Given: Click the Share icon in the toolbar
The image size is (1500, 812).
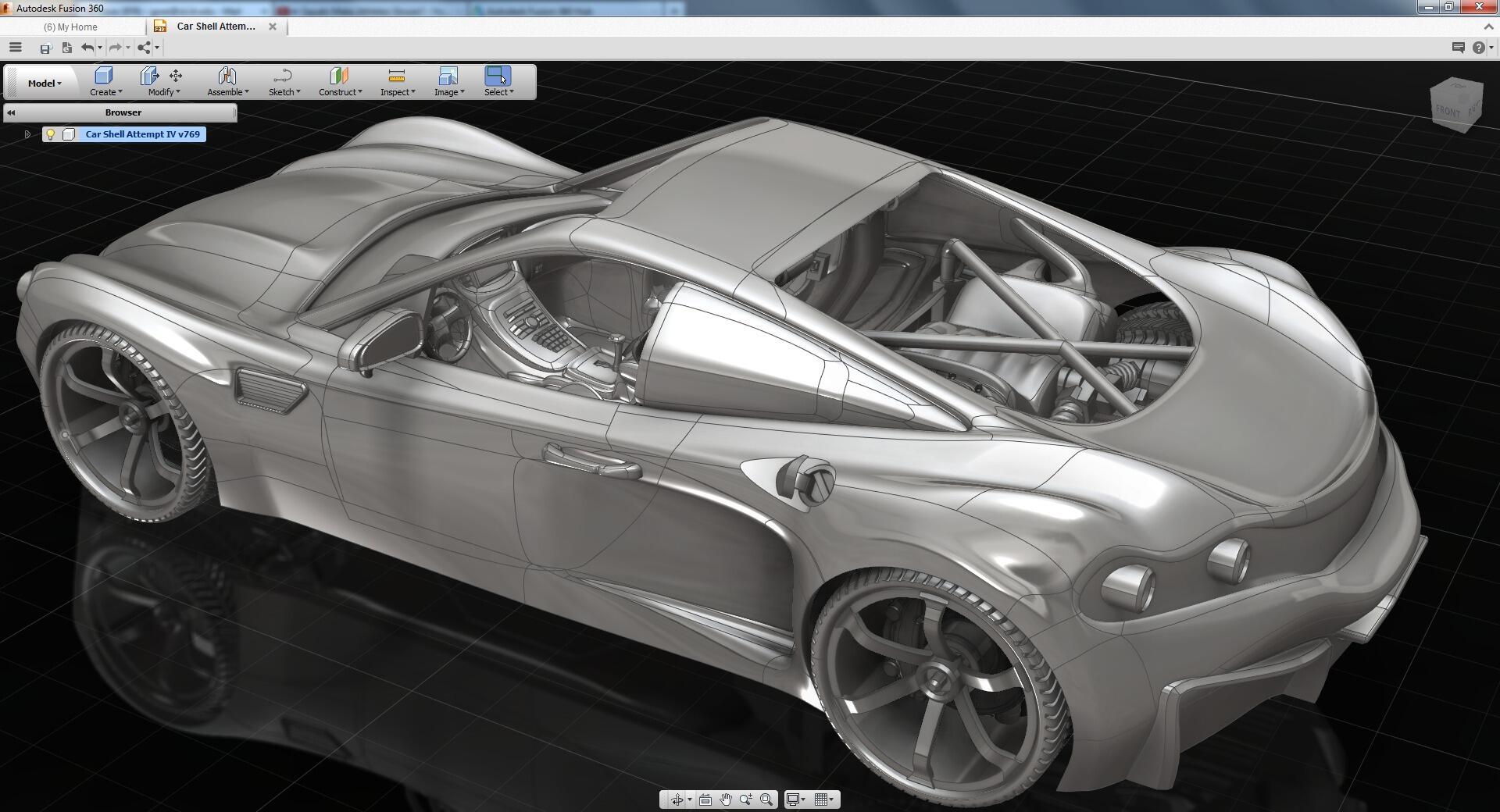Looking at the screenshot, I should [144, 48].
